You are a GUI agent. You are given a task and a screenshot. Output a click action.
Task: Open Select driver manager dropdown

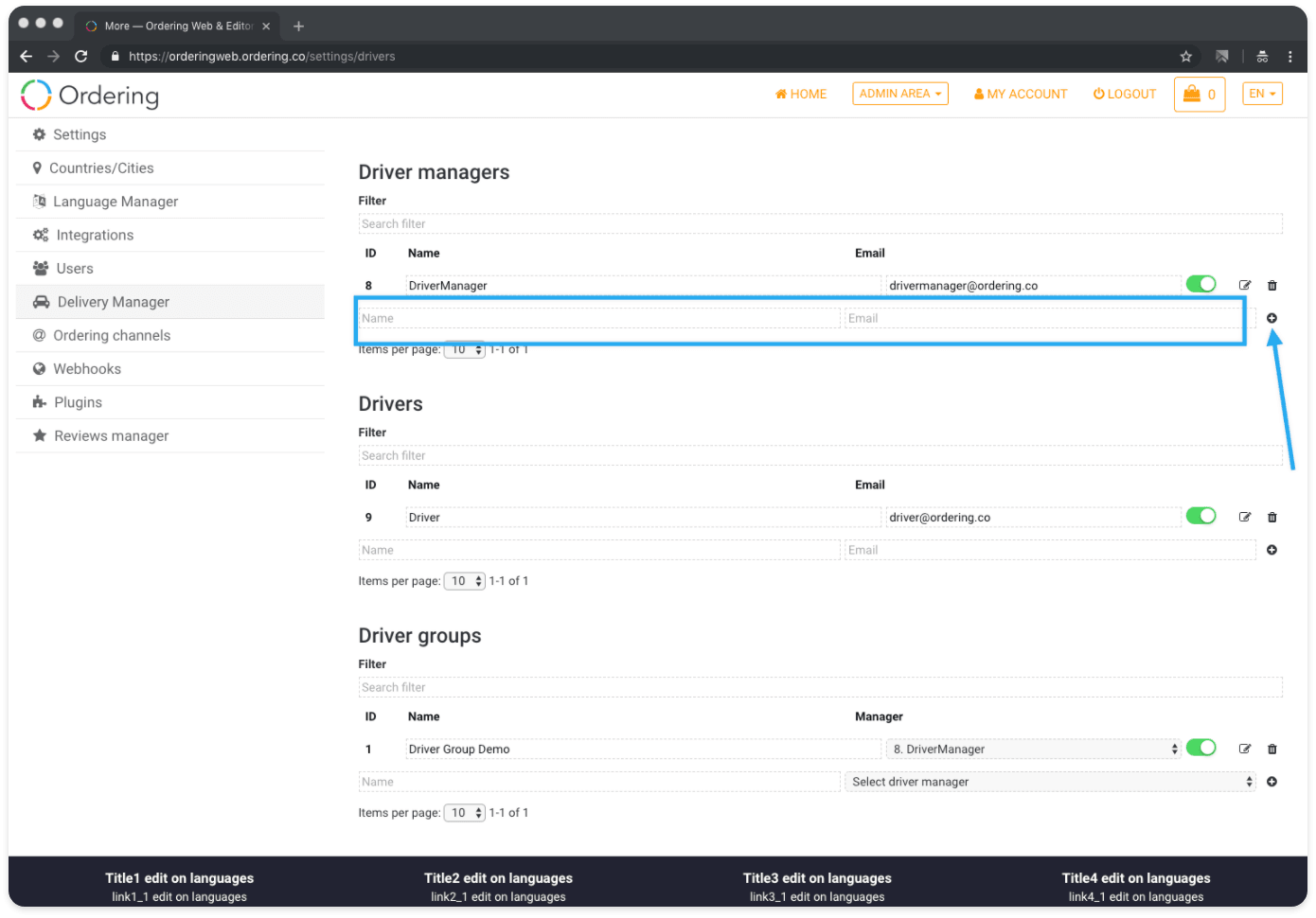point(1051,782)
